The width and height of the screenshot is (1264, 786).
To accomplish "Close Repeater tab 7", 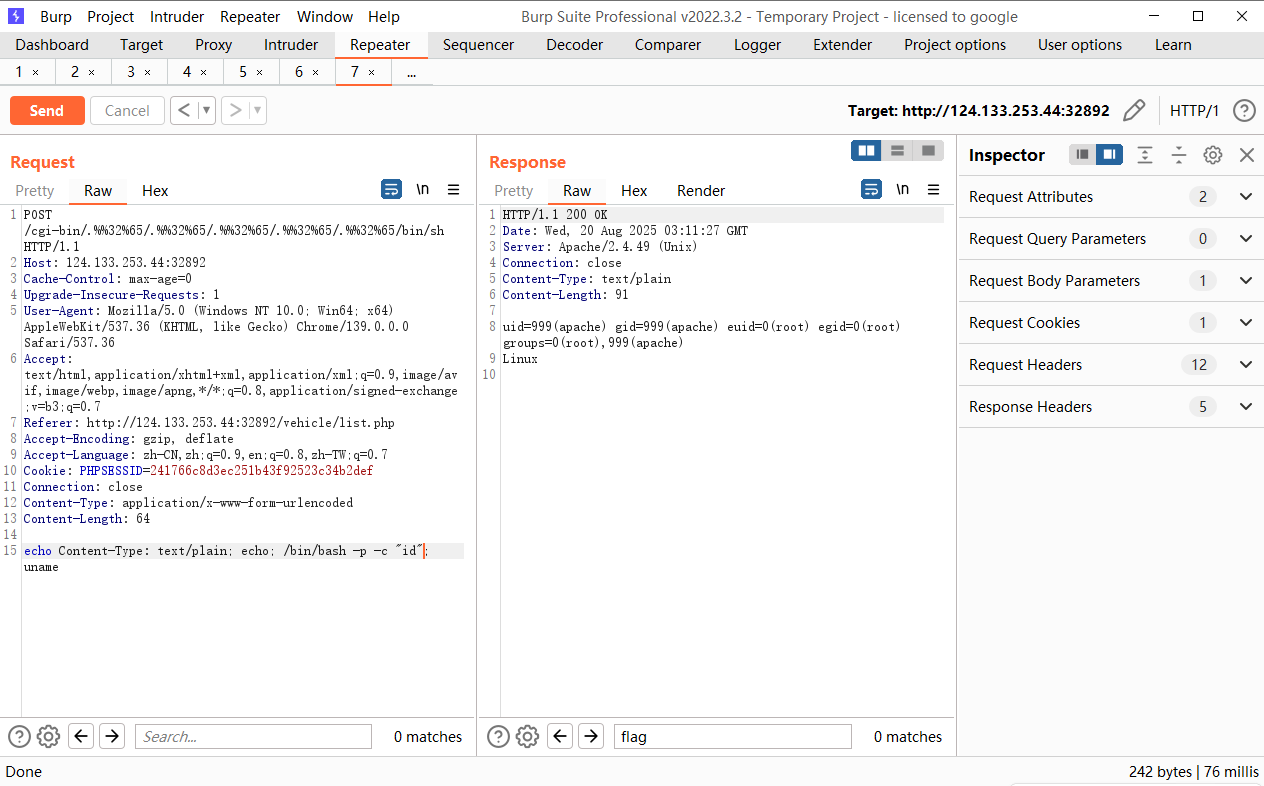I will click(372, 72).
